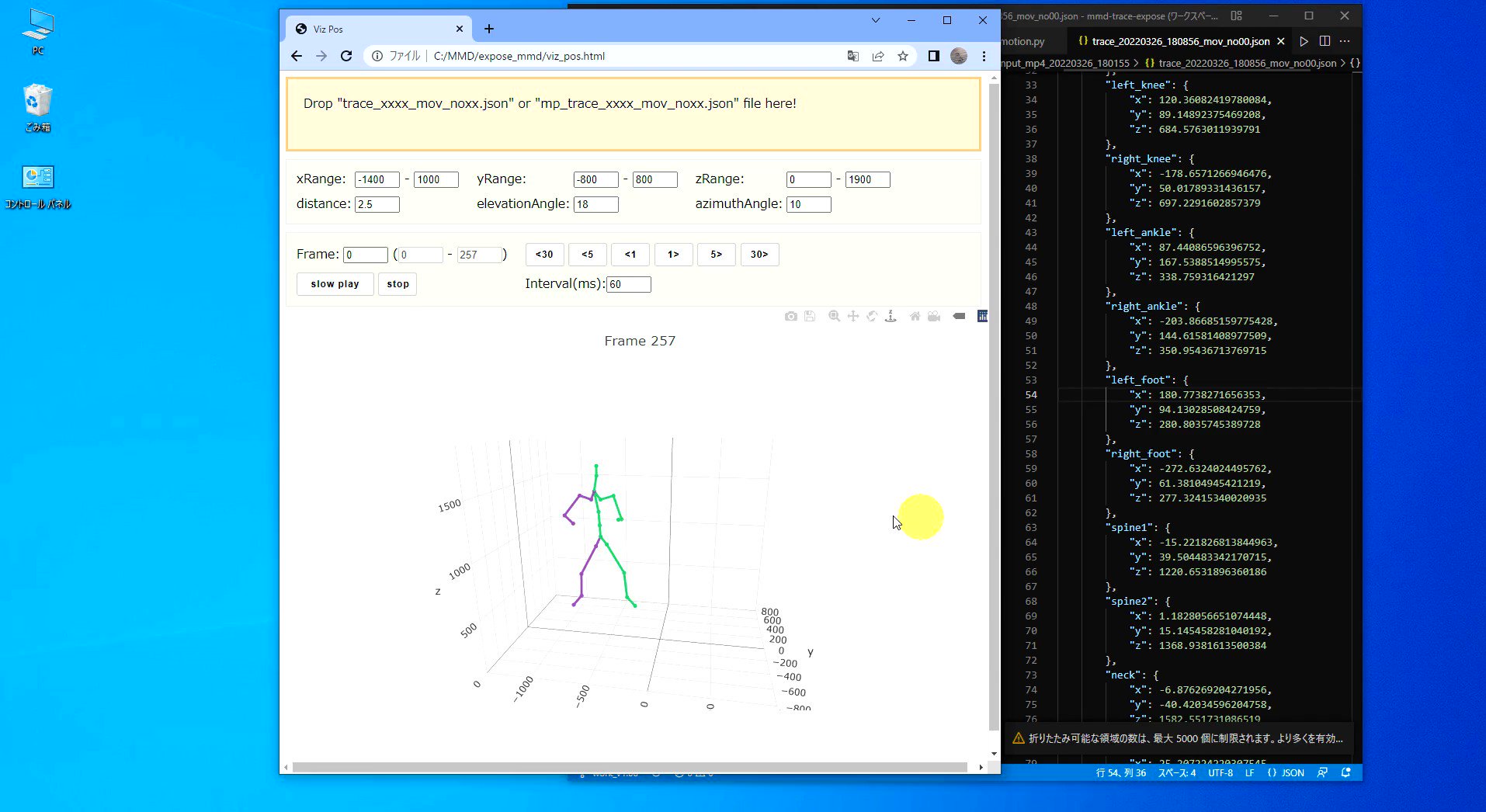The height and width of the screenshot is (812, 1486).
Task: Select the orbital rotation tool
Action: click(x=872, y=316)
